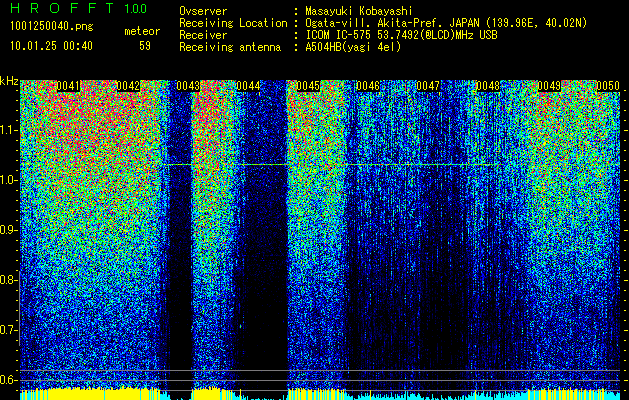Image resolution: width=629 pixels, height=400 pixels.
Task: Click the 0043 time marker
Action: (x=188, y=86)
